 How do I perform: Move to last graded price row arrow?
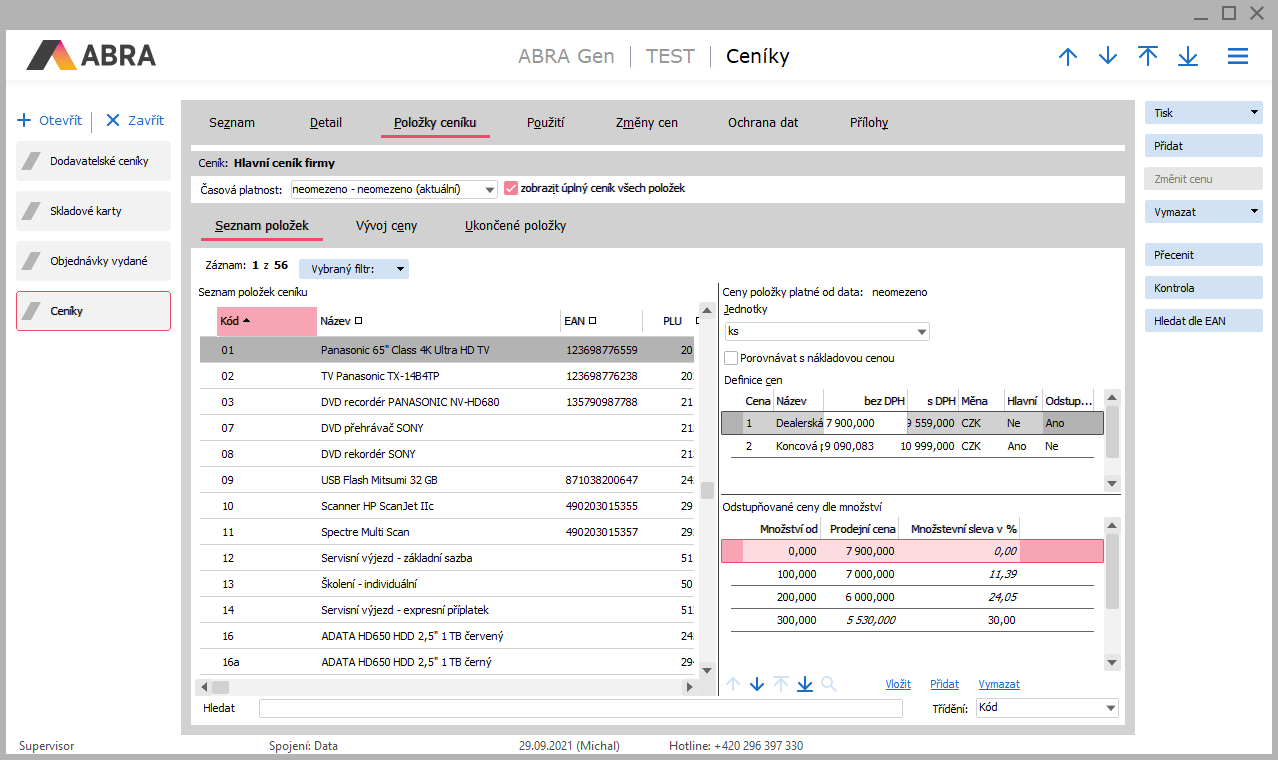pos(805,684)
